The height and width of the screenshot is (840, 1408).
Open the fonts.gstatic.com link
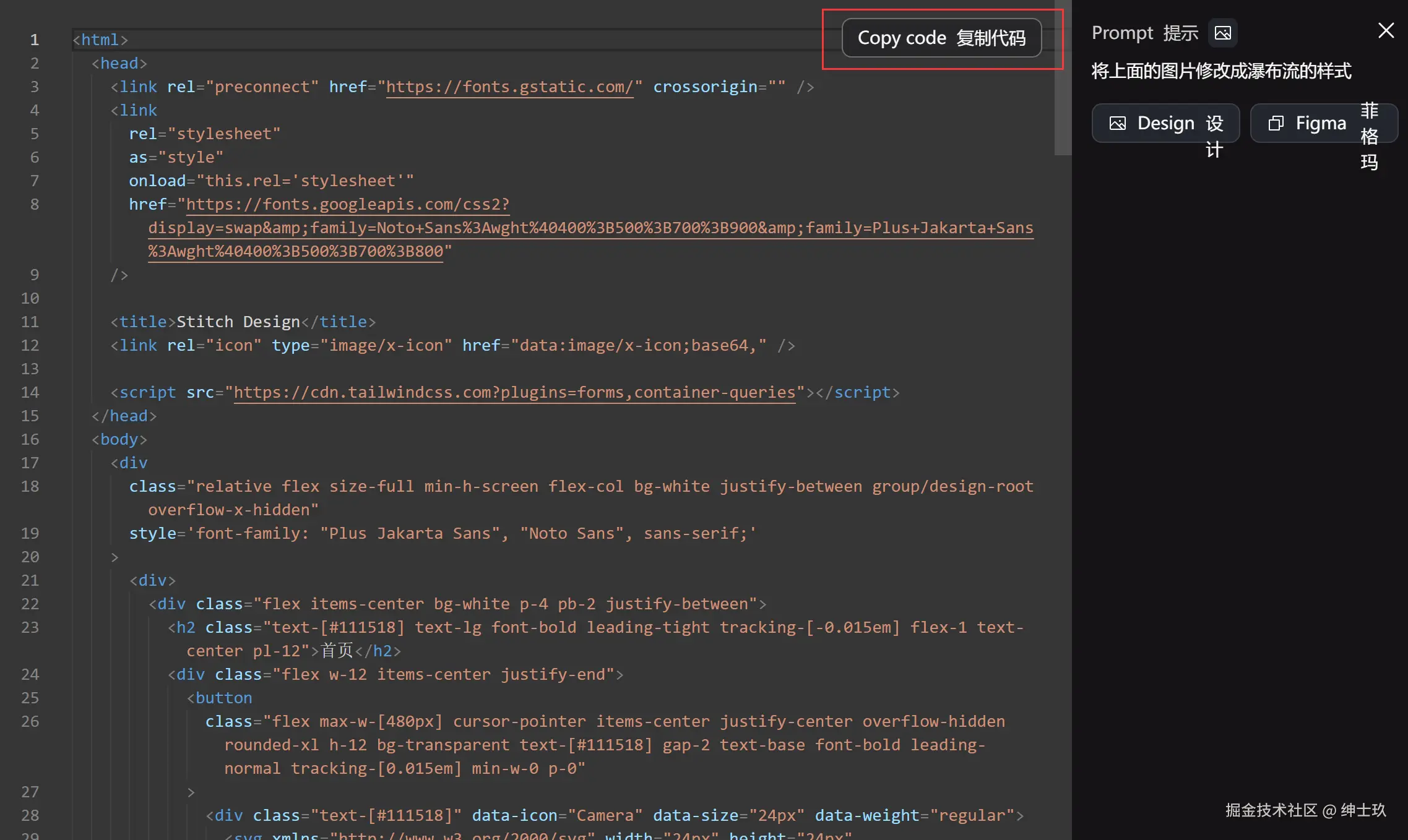pyautogui.click(x=509, y=87)
